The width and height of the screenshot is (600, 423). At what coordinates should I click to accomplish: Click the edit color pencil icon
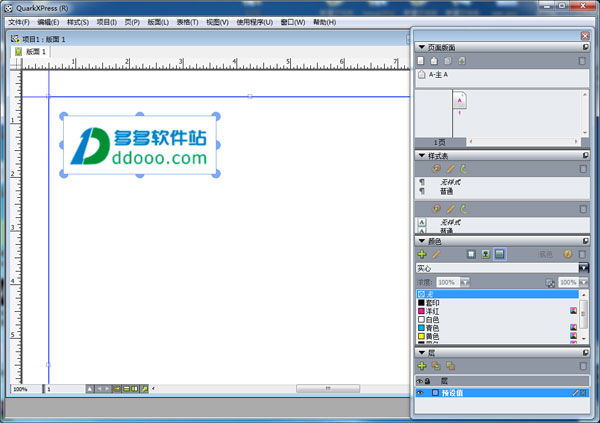[x=436, y=254]
